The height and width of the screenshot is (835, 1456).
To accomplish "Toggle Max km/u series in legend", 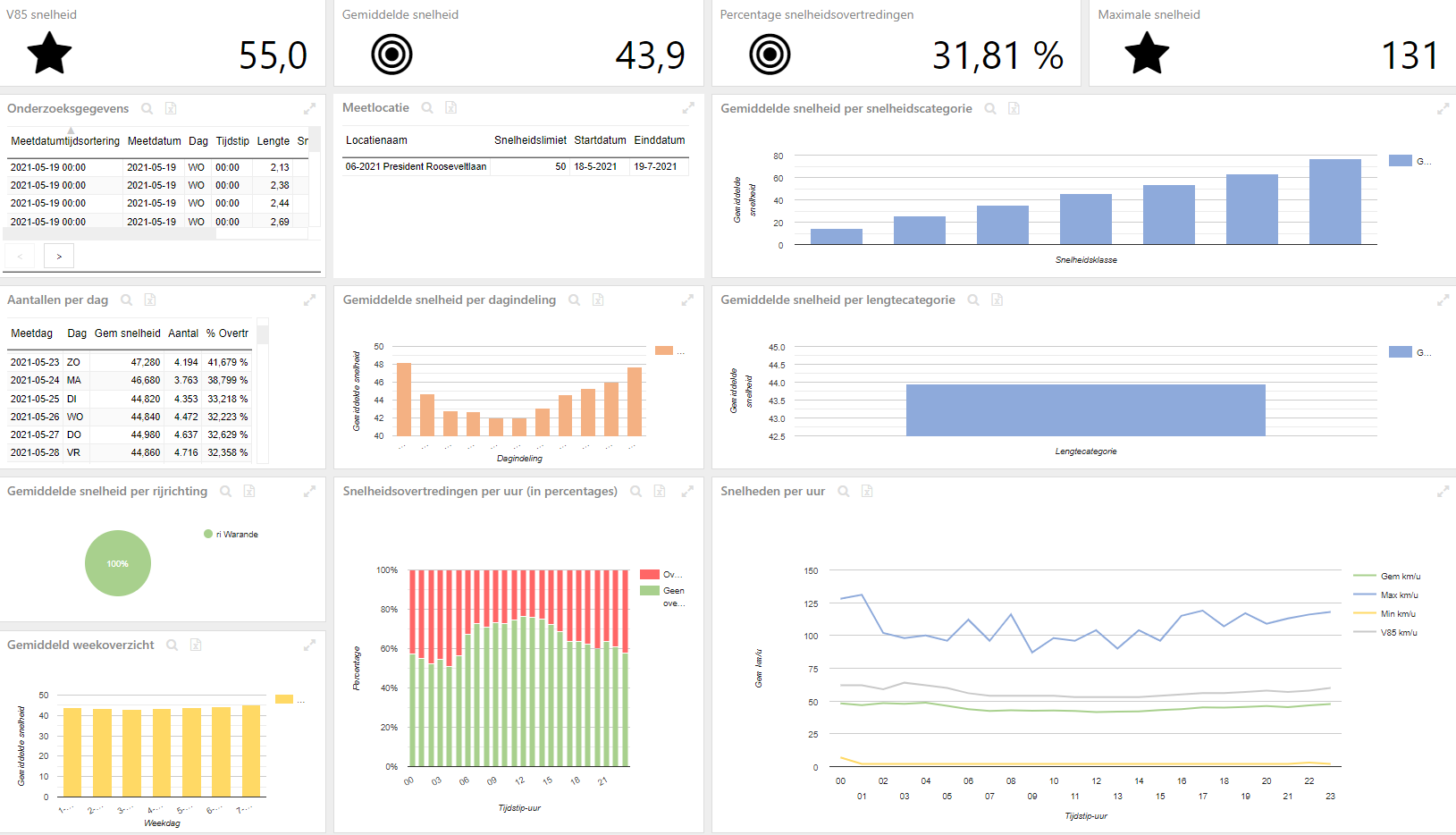I will pos(1386,595).
